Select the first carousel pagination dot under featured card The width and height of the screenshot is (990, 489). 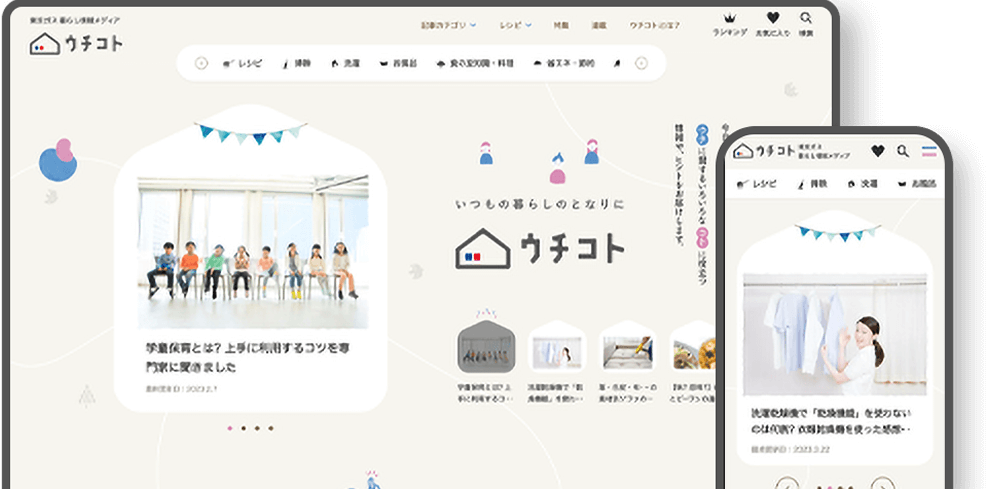[230, 428]
